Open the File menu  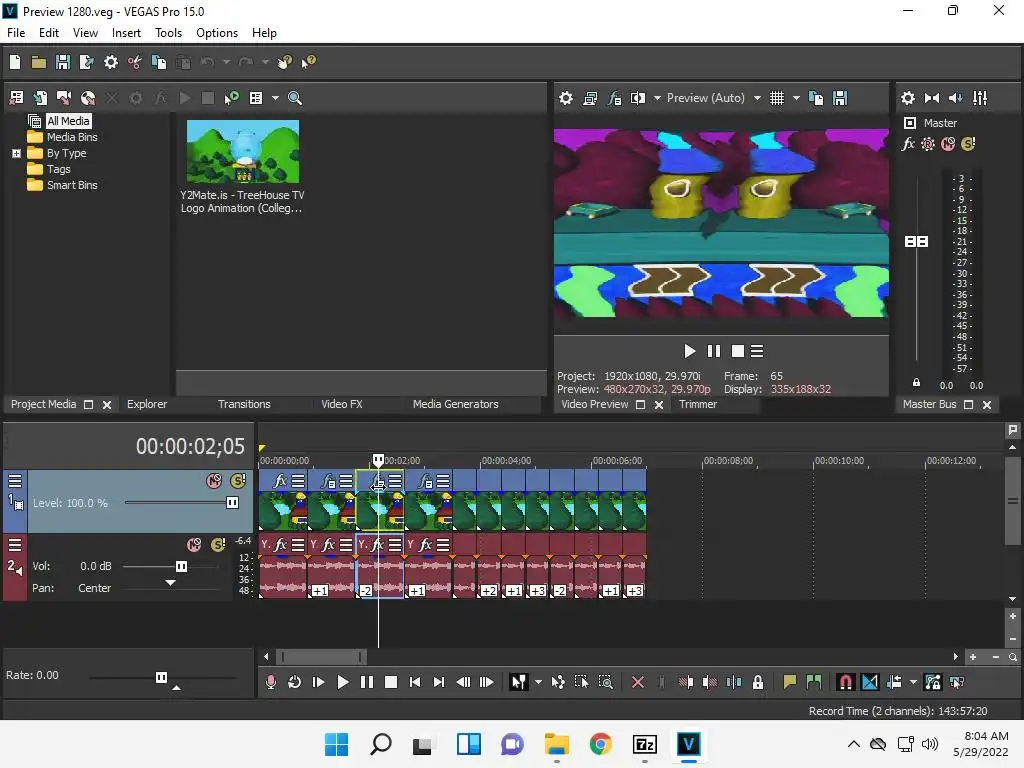coord(16,33)
